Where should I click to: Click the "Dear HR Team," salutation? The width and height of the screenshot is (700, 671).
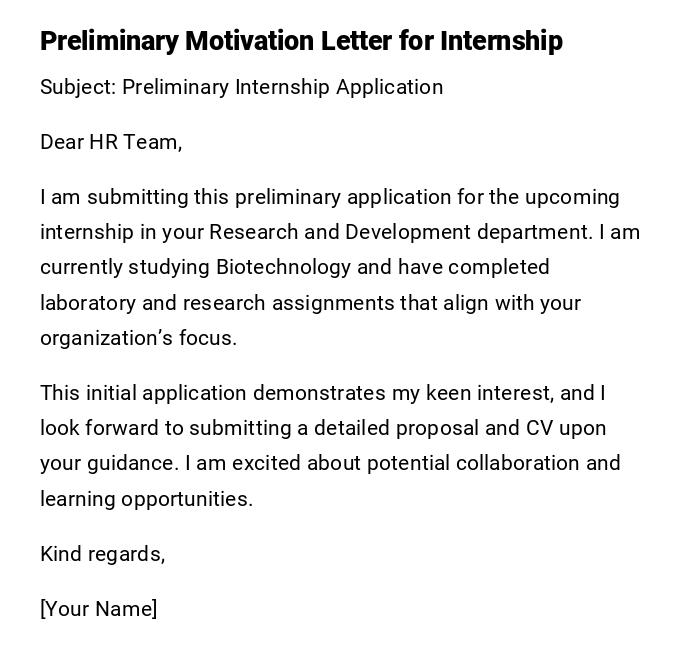(x=111, y=142)
